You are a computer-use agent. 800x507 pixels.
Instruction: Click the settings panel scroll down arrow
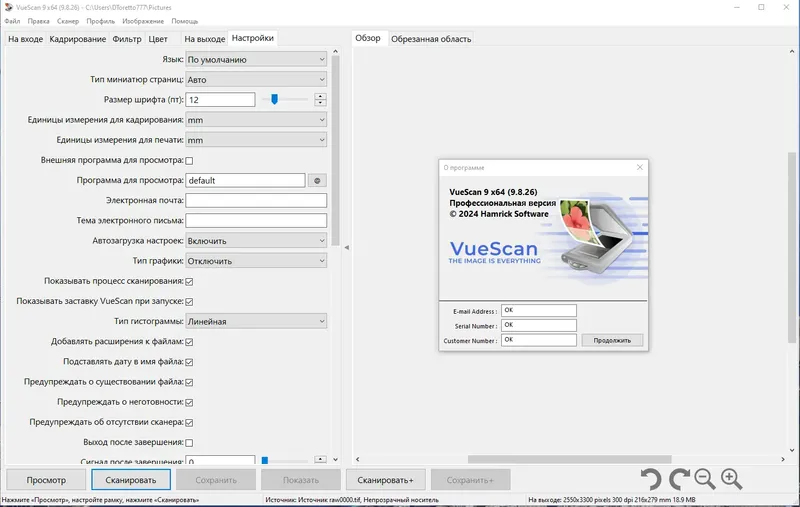(335, 460)
